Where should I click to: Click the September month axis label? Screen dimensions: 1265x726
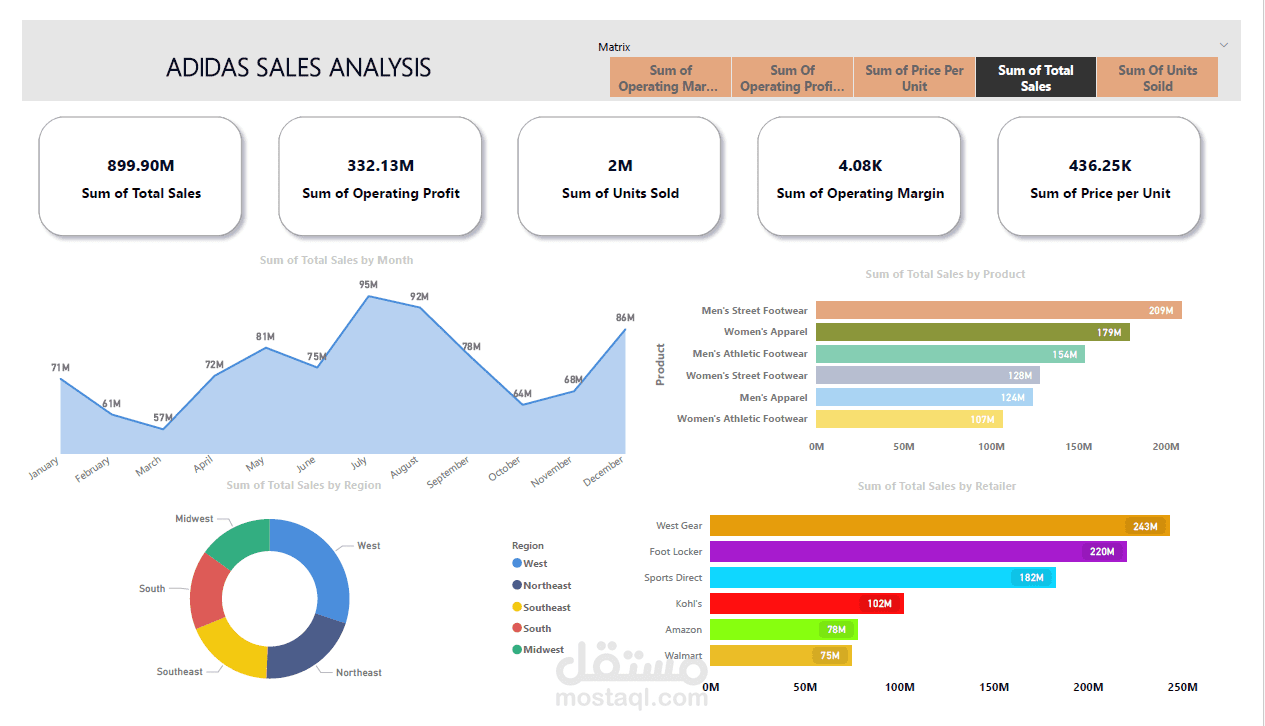448,472
